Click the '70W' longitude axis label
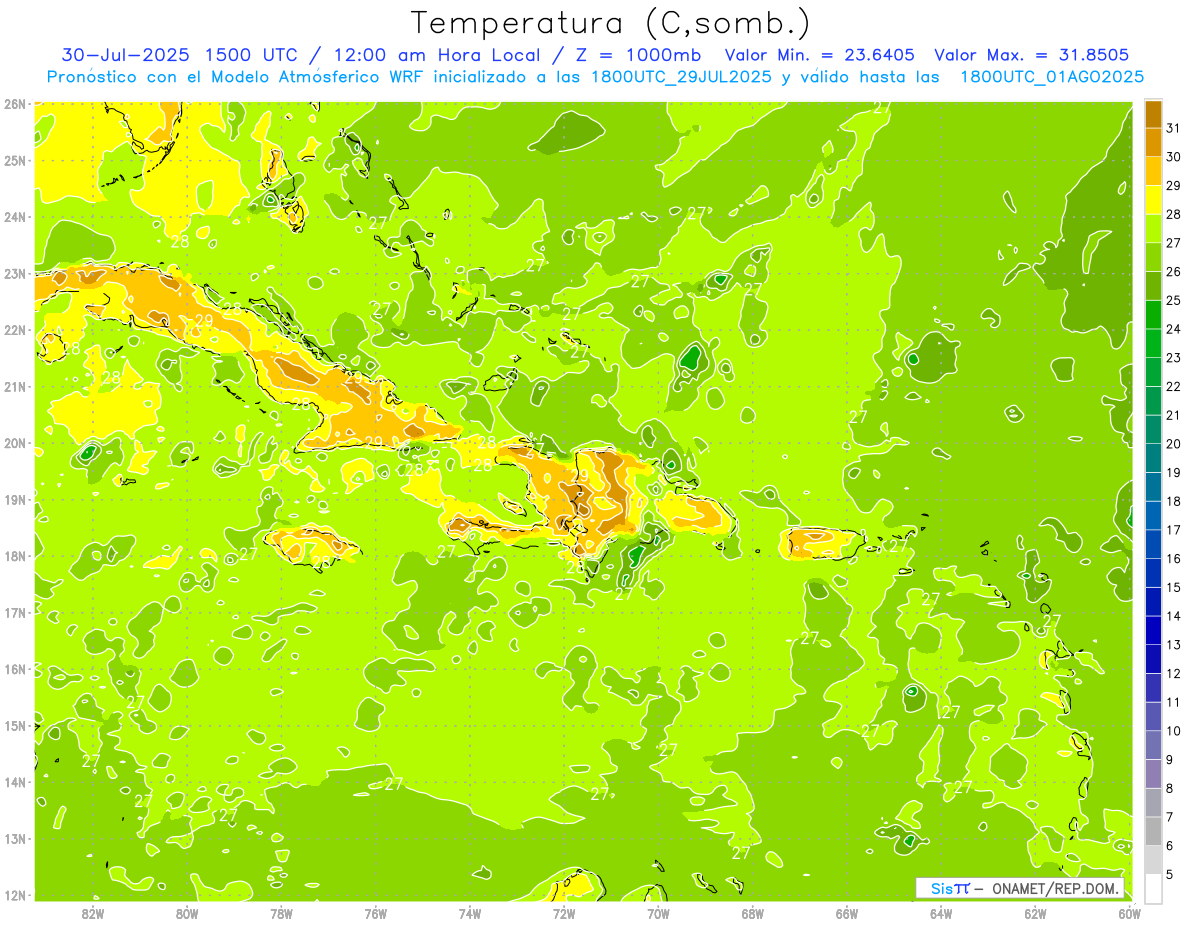This screenshot has height=927, width=1200. point(658,914)
